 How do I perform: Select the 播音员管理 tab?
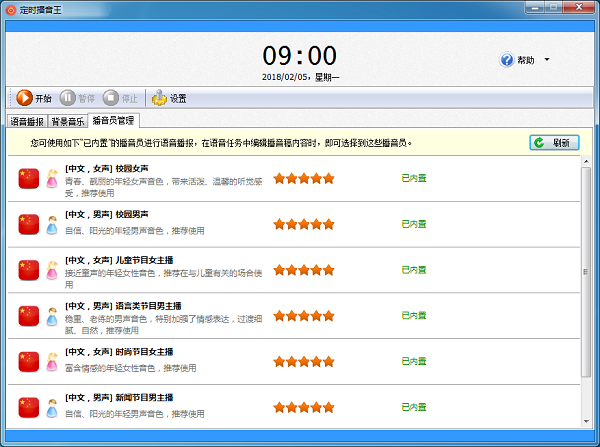[113, 121]
